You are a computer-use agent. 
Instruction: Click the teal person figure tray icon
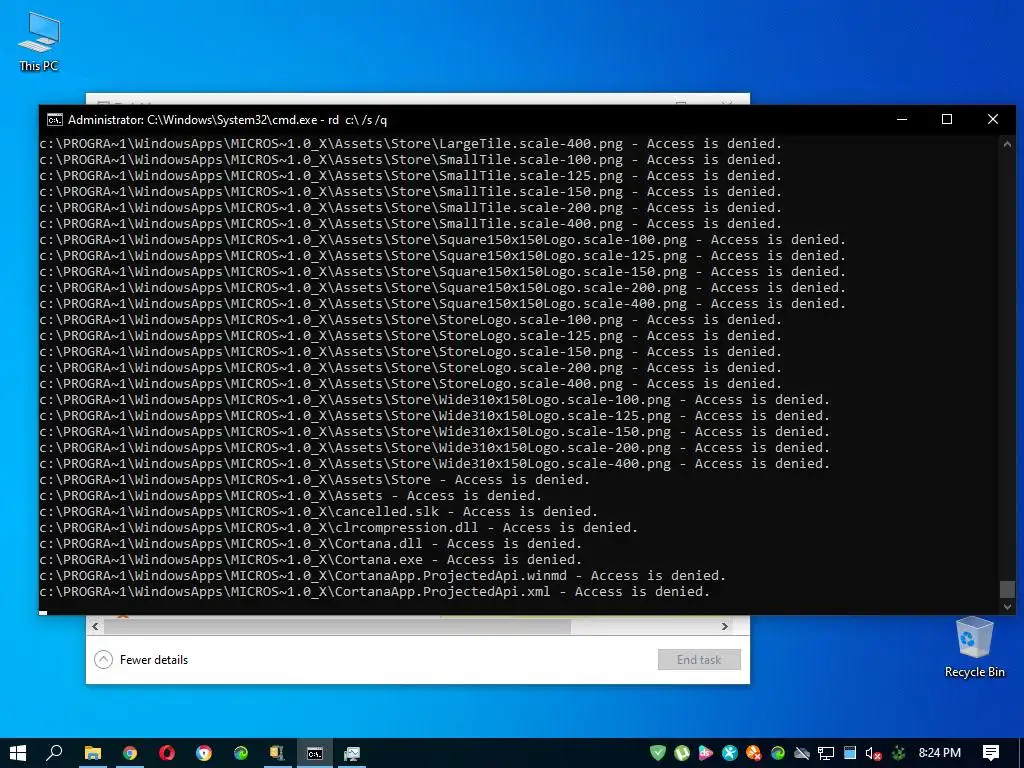(x=729, y=753)
